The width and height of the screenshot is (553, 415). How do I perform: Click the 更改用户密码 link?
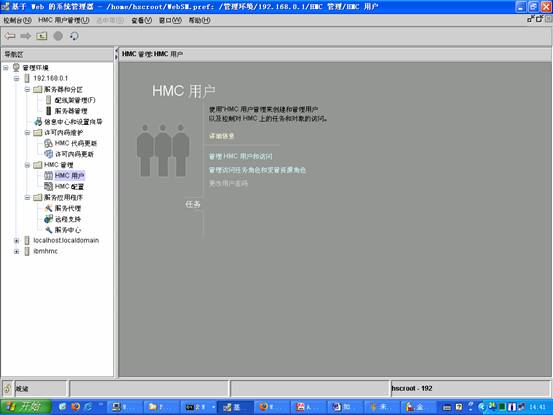(228, 183)
